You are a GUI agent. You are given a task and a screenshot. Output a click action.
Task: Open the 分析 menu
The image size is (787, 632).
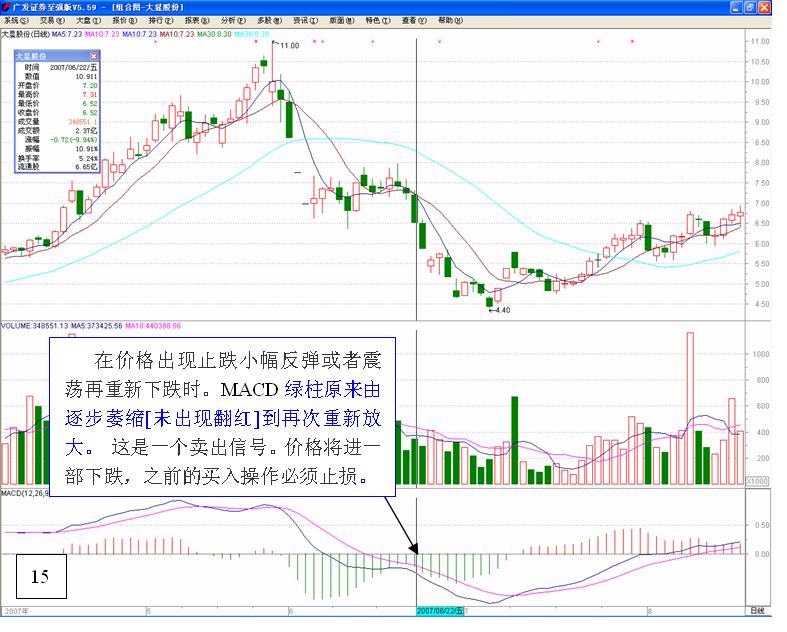[x=233, y=21]
